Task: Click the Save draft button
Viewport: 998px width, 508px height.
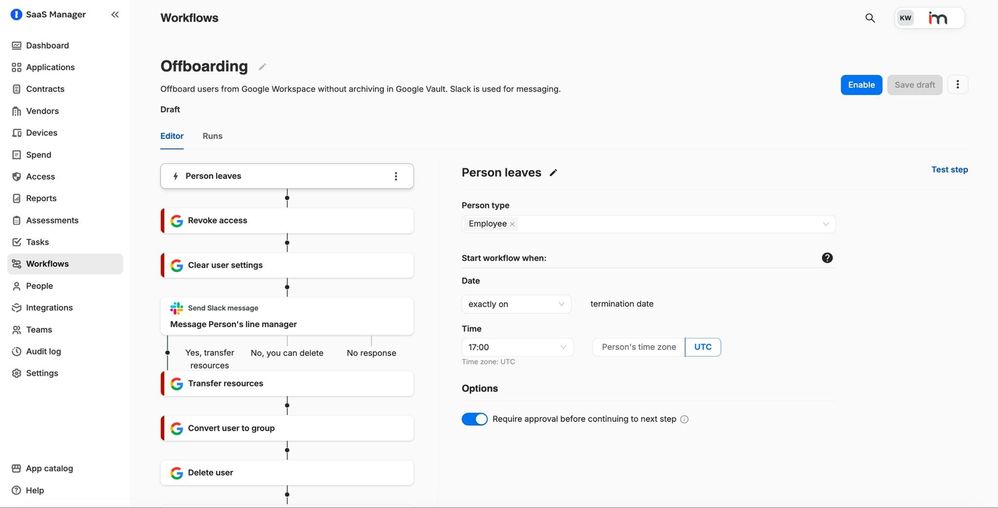Action: (x=915, y=85)
